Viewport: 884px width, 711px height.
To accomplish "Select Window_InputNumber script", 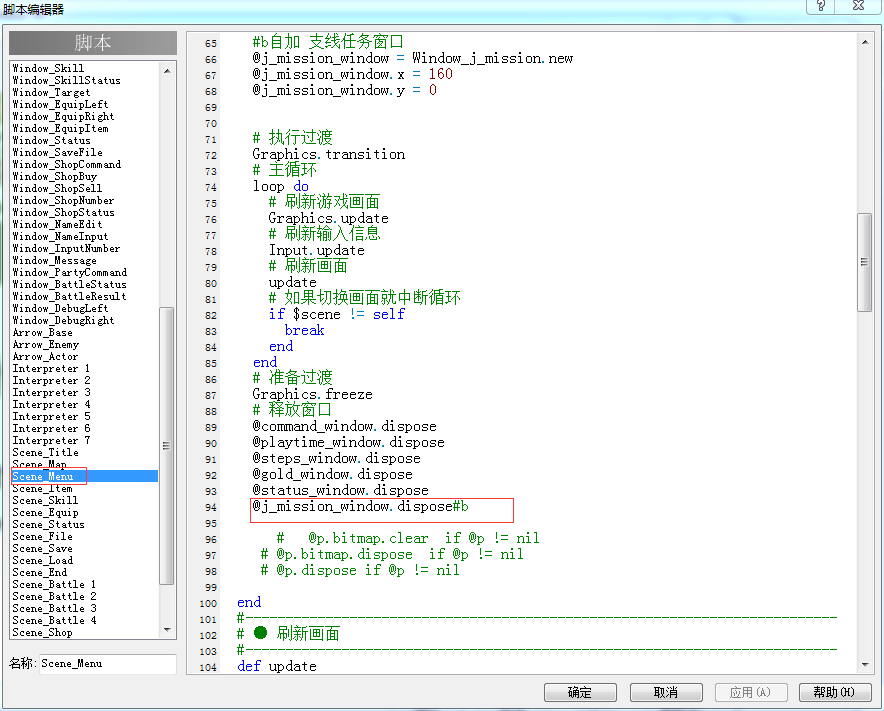I will [x=66, y=248].
